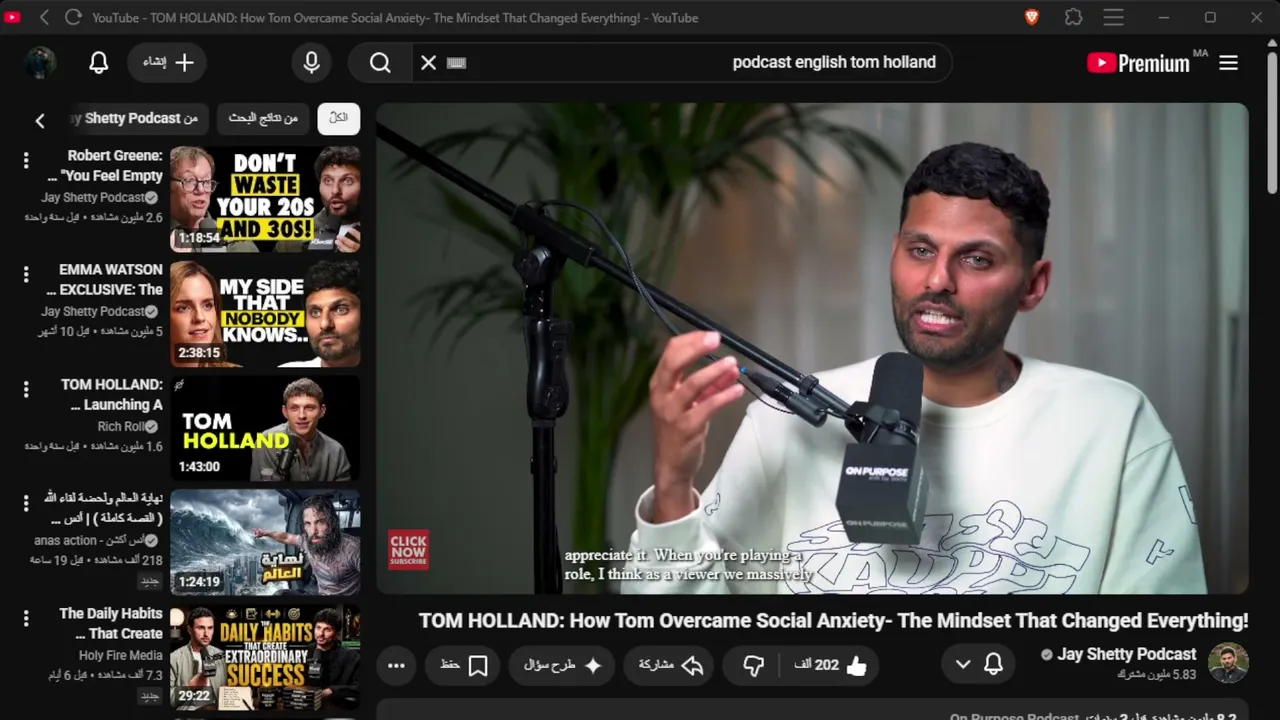Open options for Robert Greene video
Image resolution: width=1280 pixels, height=720 pixels.
[26, 160]
